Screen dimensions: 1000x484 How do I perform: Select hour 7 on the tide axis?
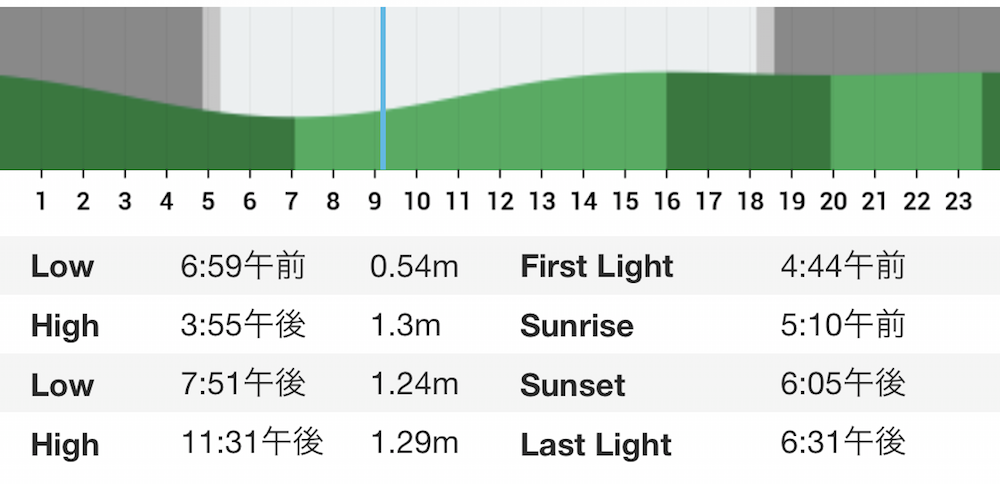pyautogui.click(x=291, y=202)
